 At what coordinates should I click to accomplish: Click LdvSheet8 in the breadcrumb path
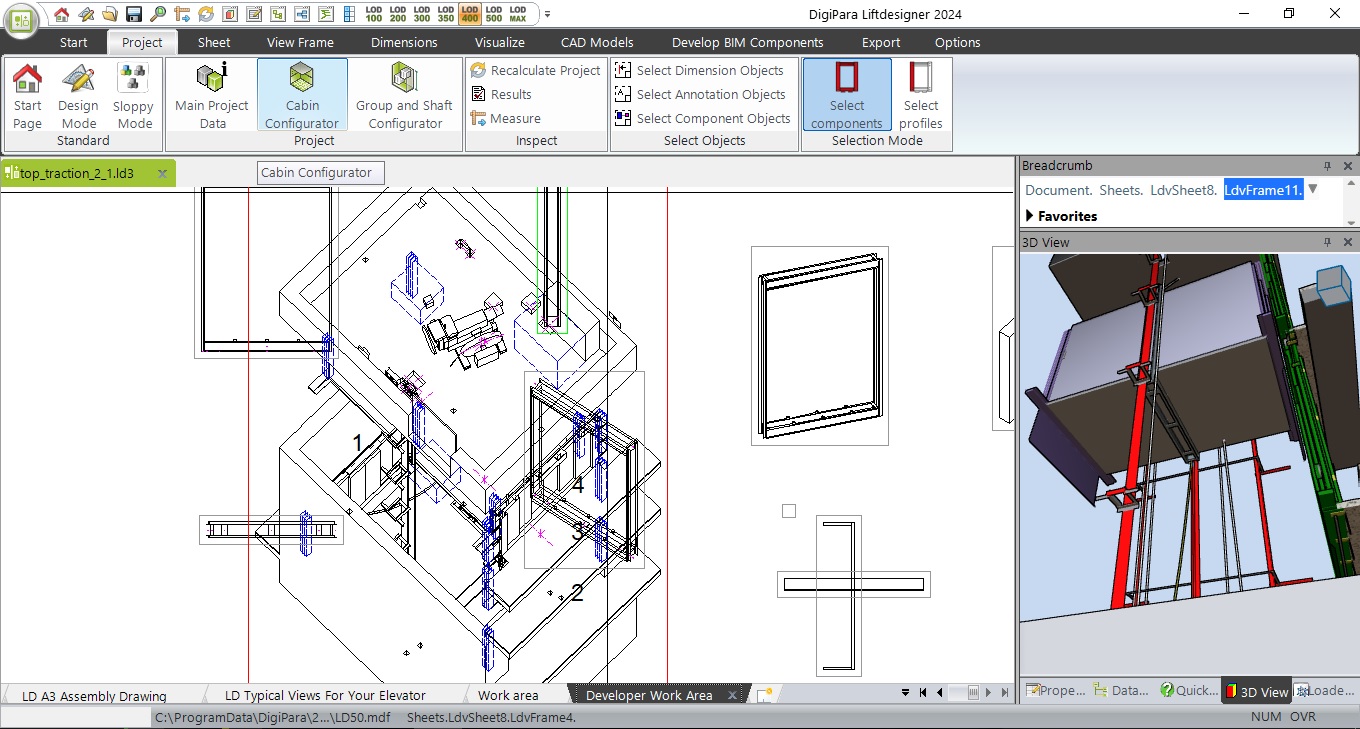click(x=1184, y=190)
